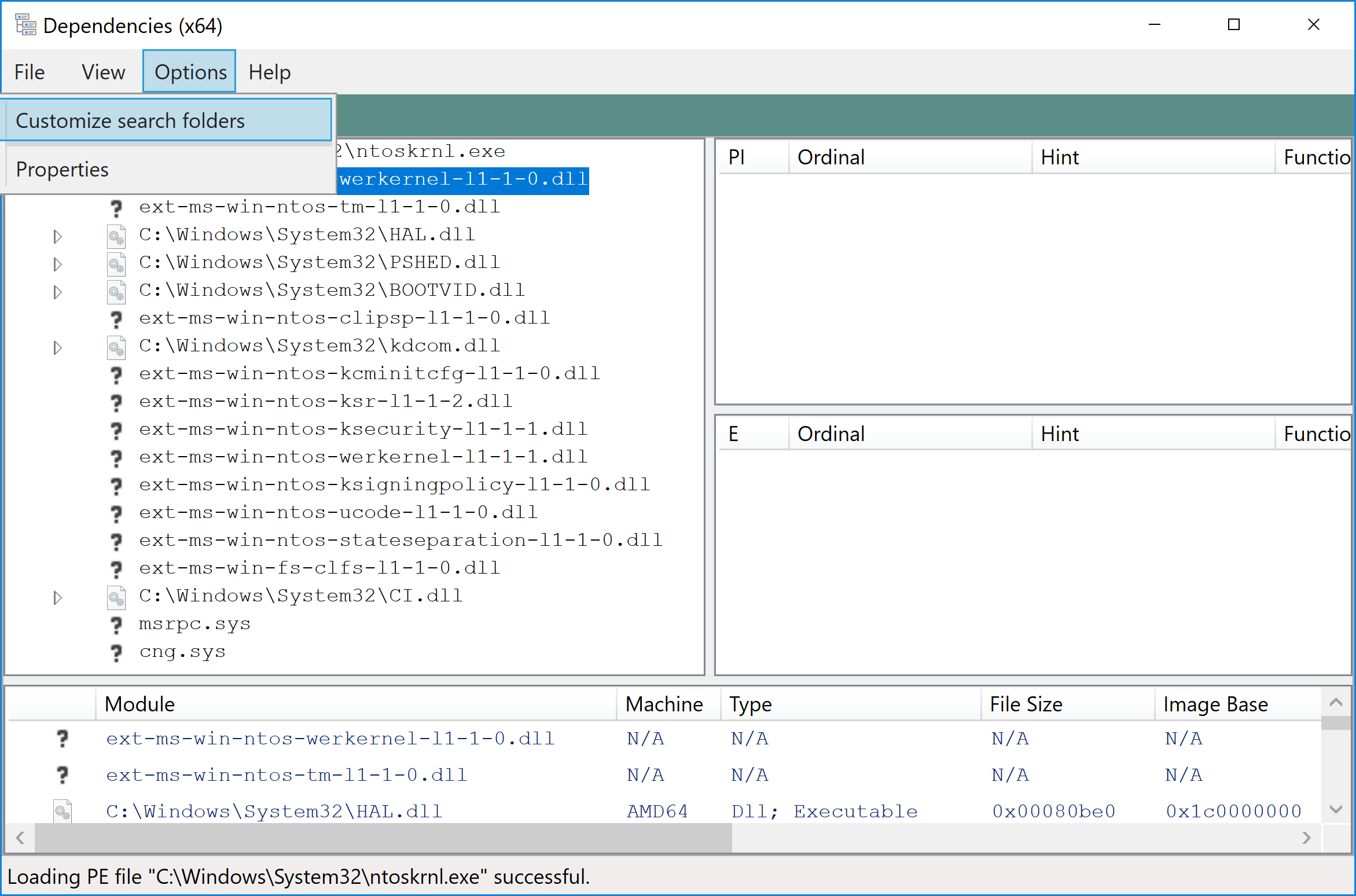The height and width of the screenshot is (896, 1356).
Task: Click missing-module icon beside kcminitcfg-l1-1-0.dll
Action: [x=116, y=374]
